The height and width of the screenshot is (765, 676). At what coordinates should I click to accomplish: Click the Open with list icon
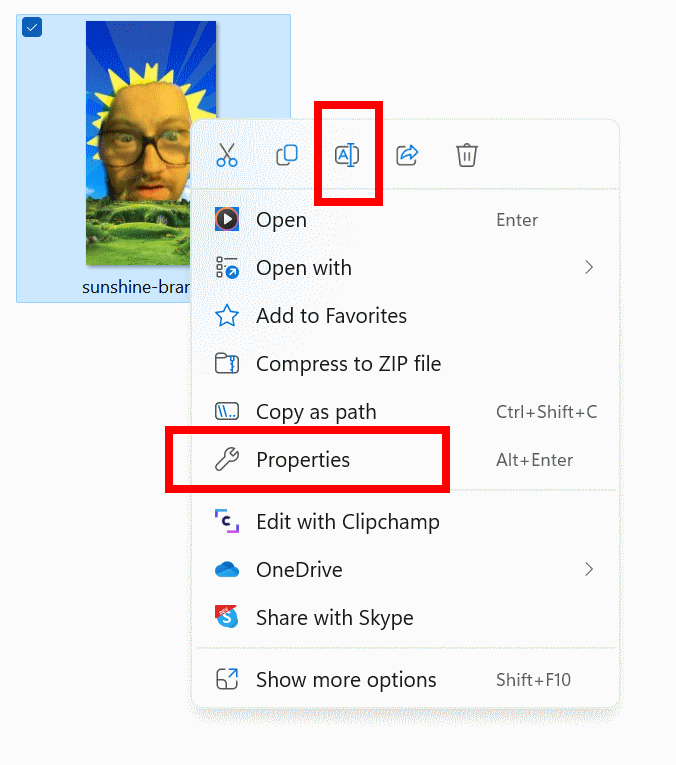pos(227,267)
